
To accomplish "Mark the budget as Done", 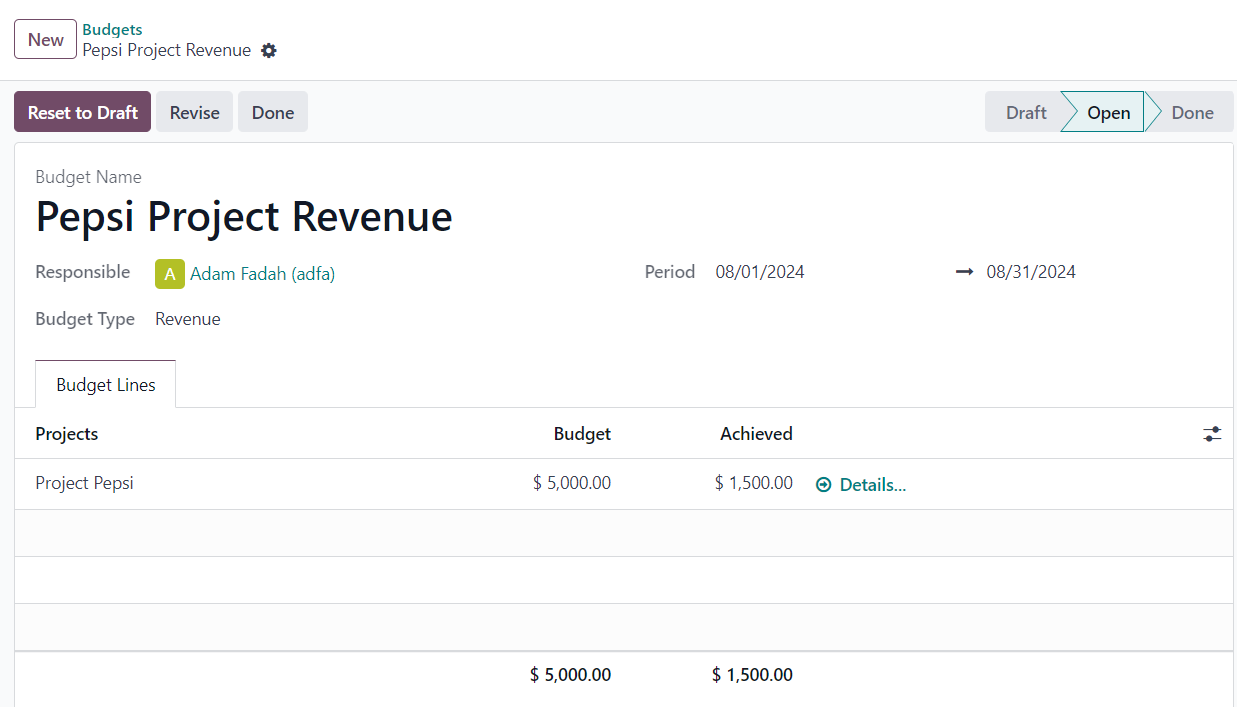I will [x=273, y=112].
